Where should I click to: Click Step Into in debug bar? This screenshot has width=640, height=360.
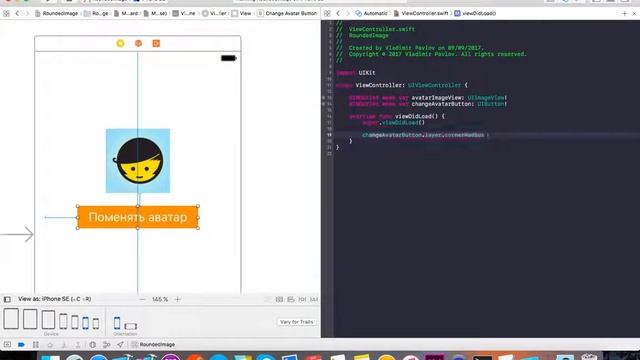[64, 345]
